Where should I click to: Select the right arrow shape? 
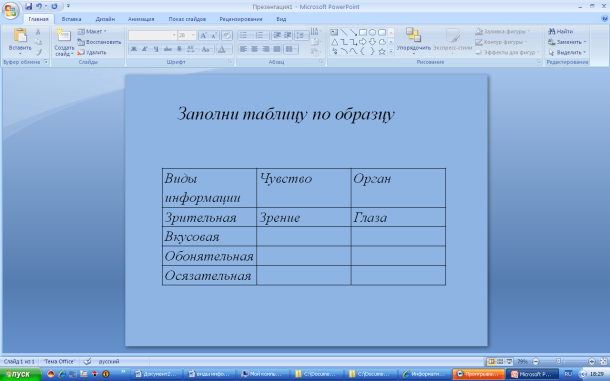point(363,42)
